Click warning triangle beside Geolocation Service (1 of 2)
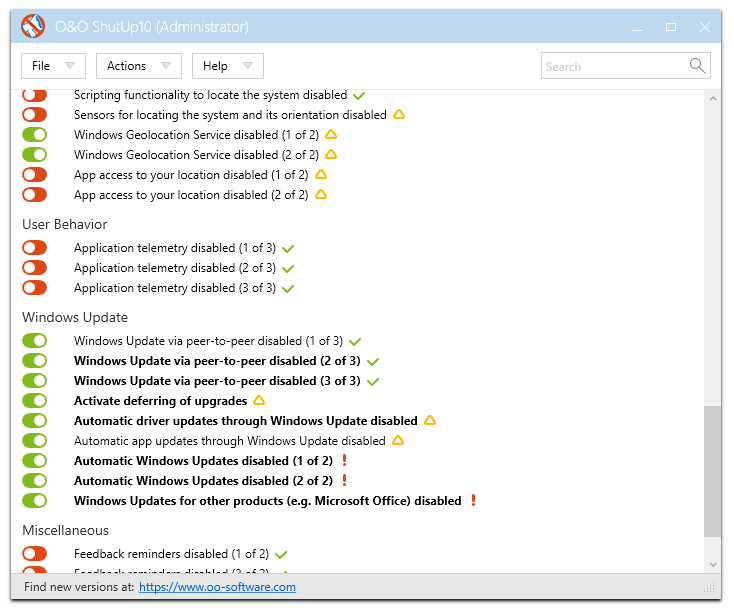Screen dimensions: 734x610 pos(331,134)
